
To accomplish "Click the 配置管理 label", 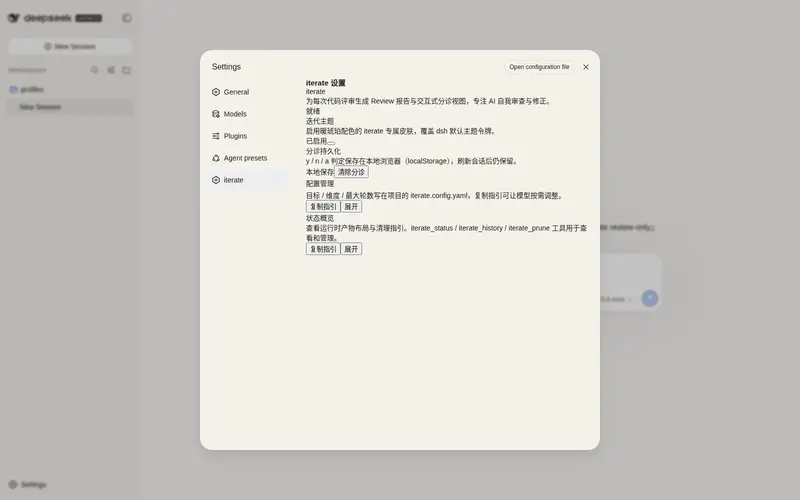I will tap(320, 184).
